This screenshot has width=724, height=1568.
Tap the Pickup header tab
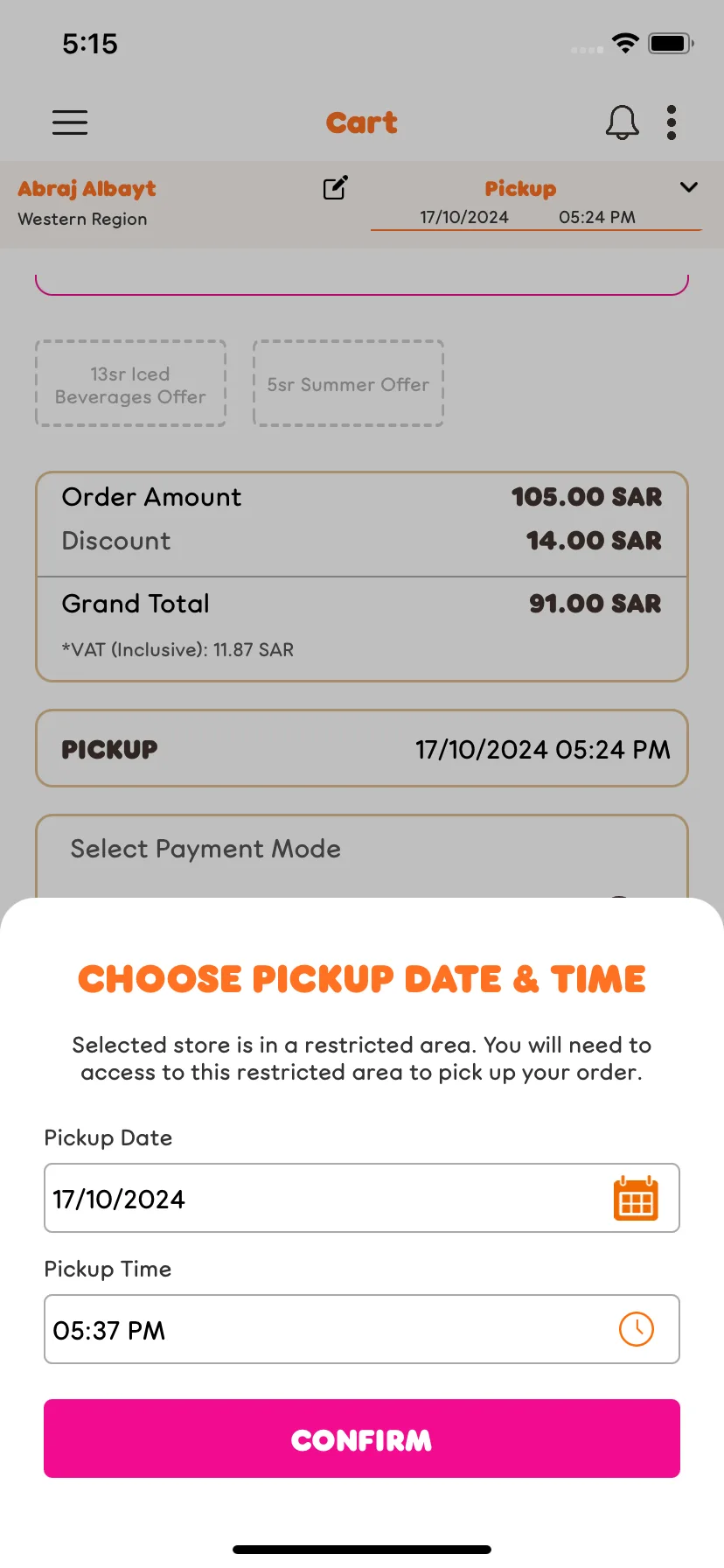[x=520, y=189]
